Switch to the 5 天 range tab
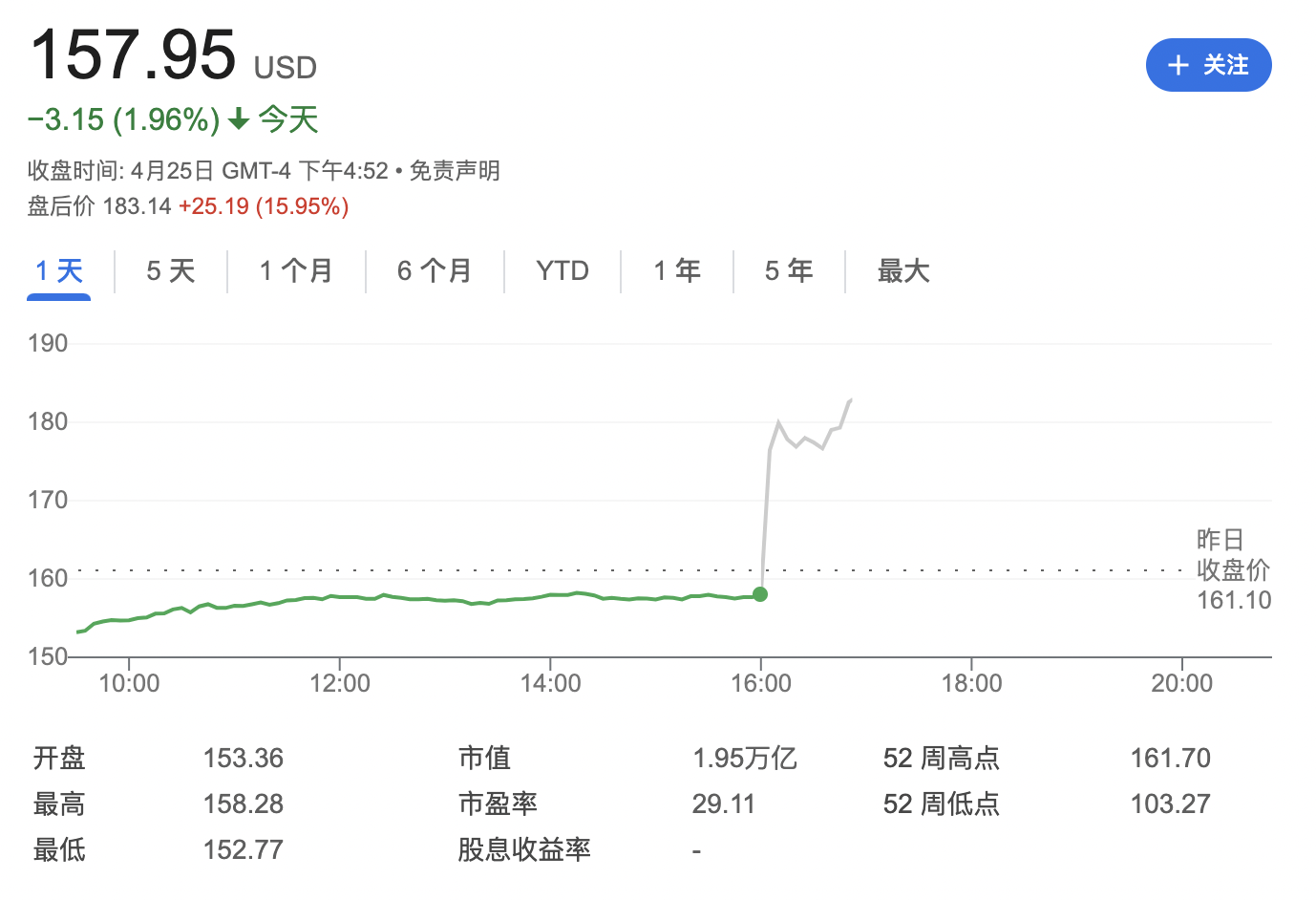The width and height of the screenshot is (1316, 900). click(x=171, y=271)
